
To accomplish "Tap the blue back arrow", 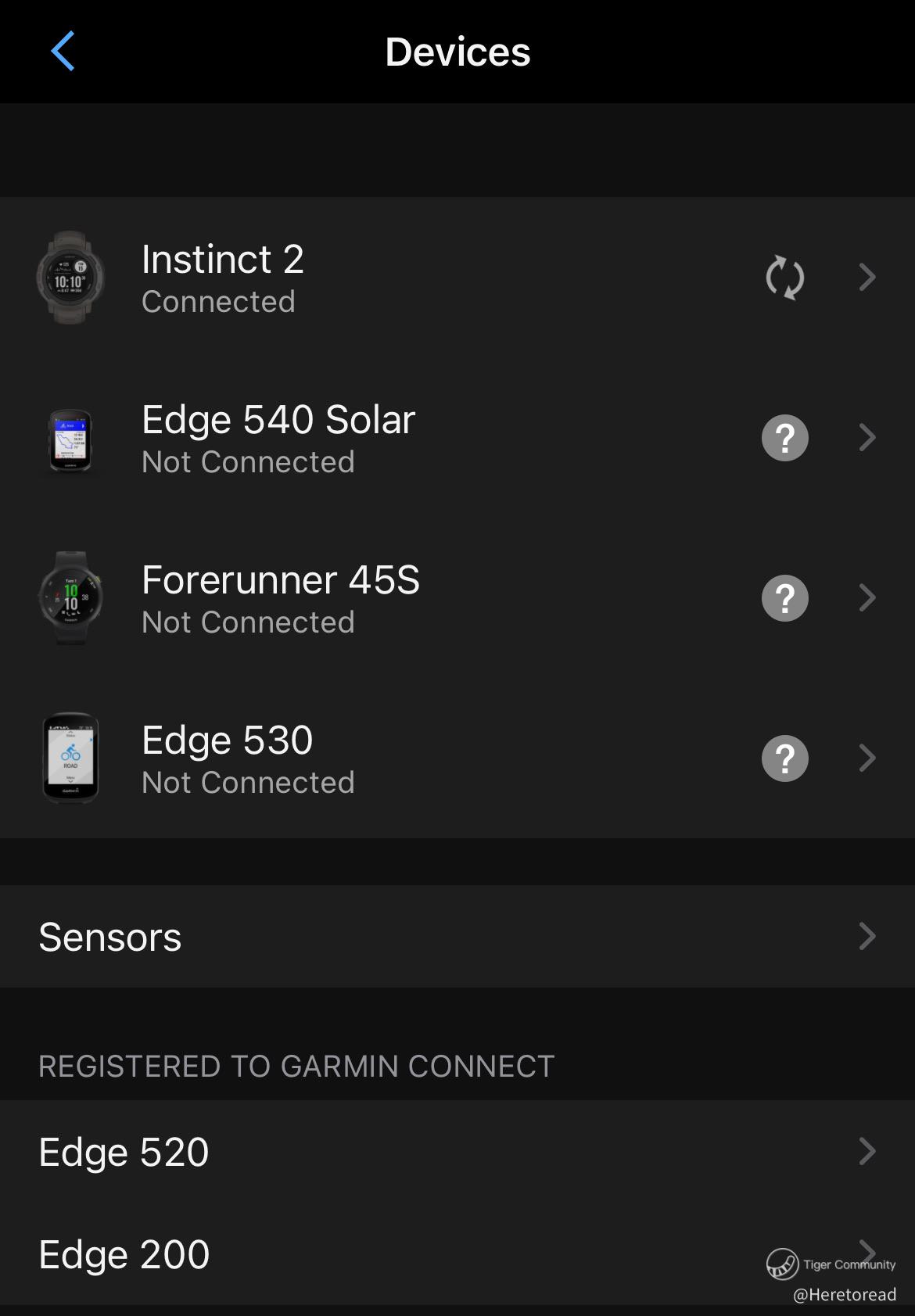I will point(63,52).
